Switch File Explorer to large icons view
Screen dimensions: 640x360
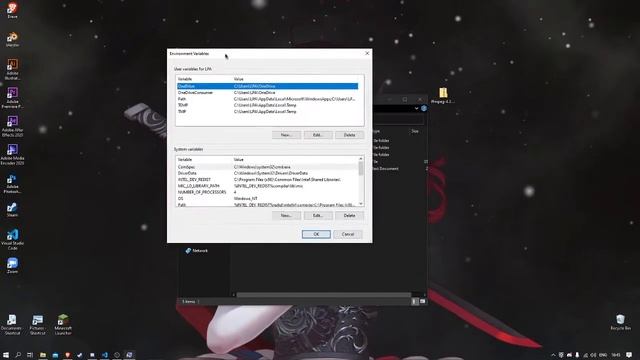coord(422,302)
